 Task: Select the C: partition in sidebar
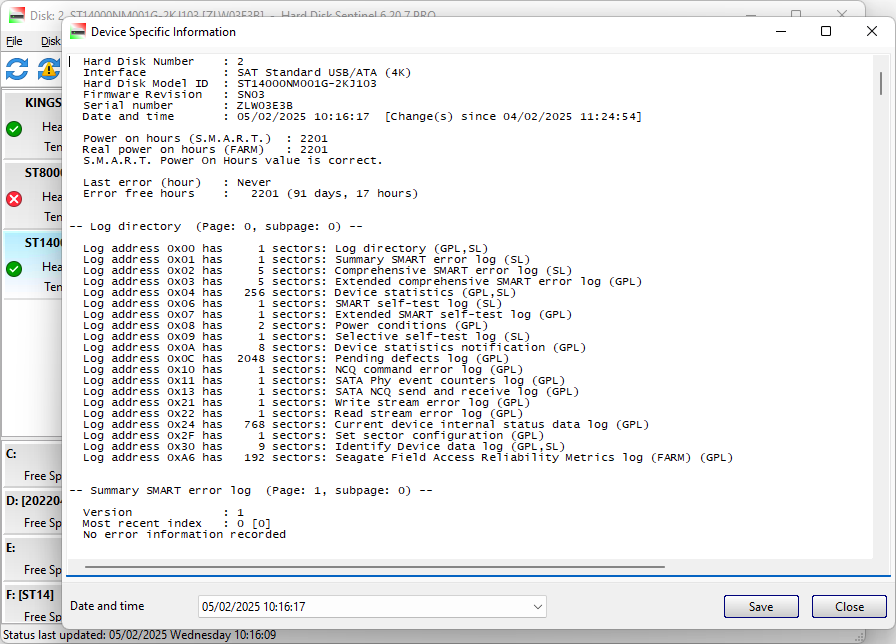tap(33, 465)
